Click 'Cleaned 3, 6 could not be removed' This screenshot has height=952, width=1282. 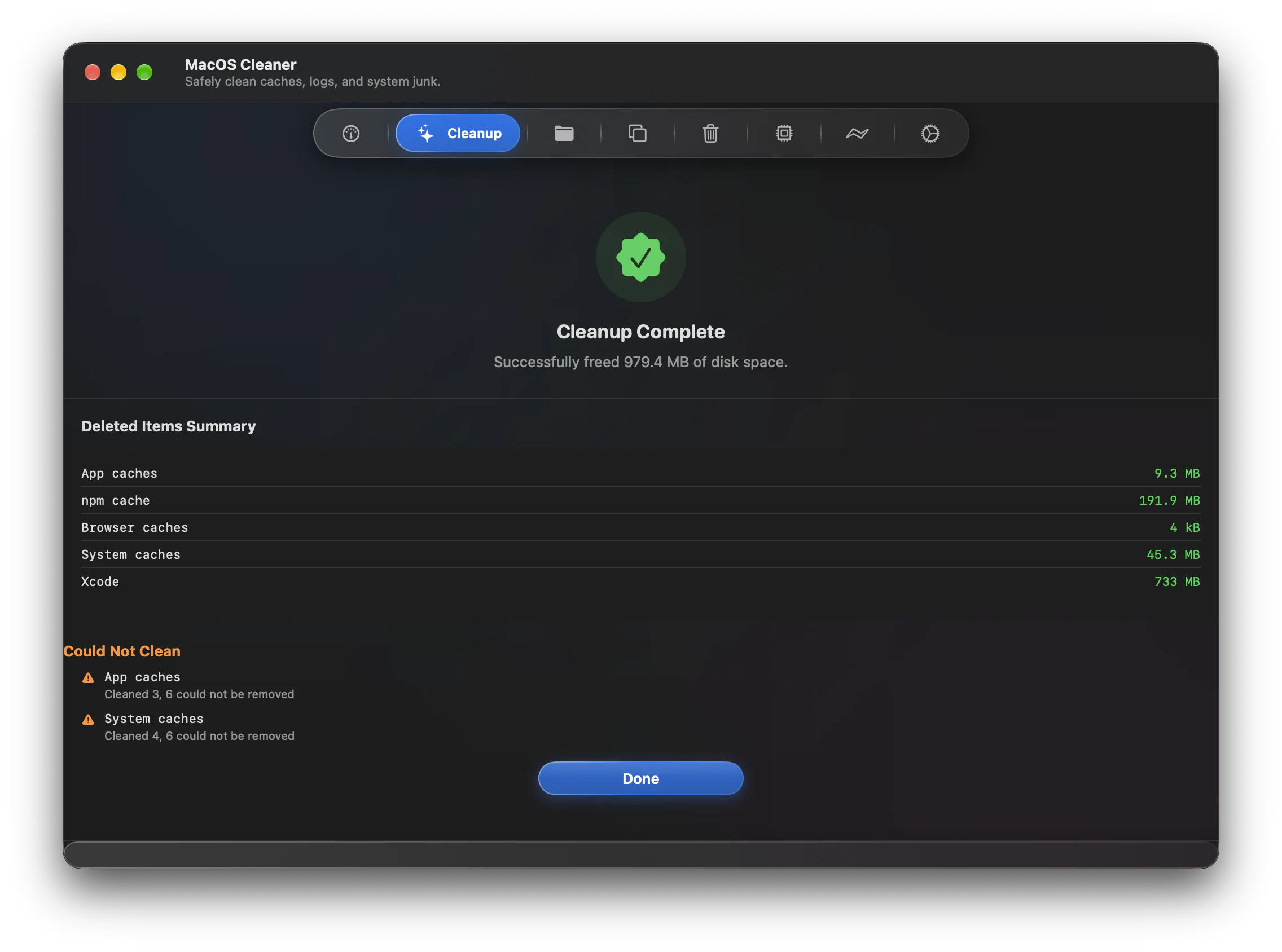tap(199, 694)
